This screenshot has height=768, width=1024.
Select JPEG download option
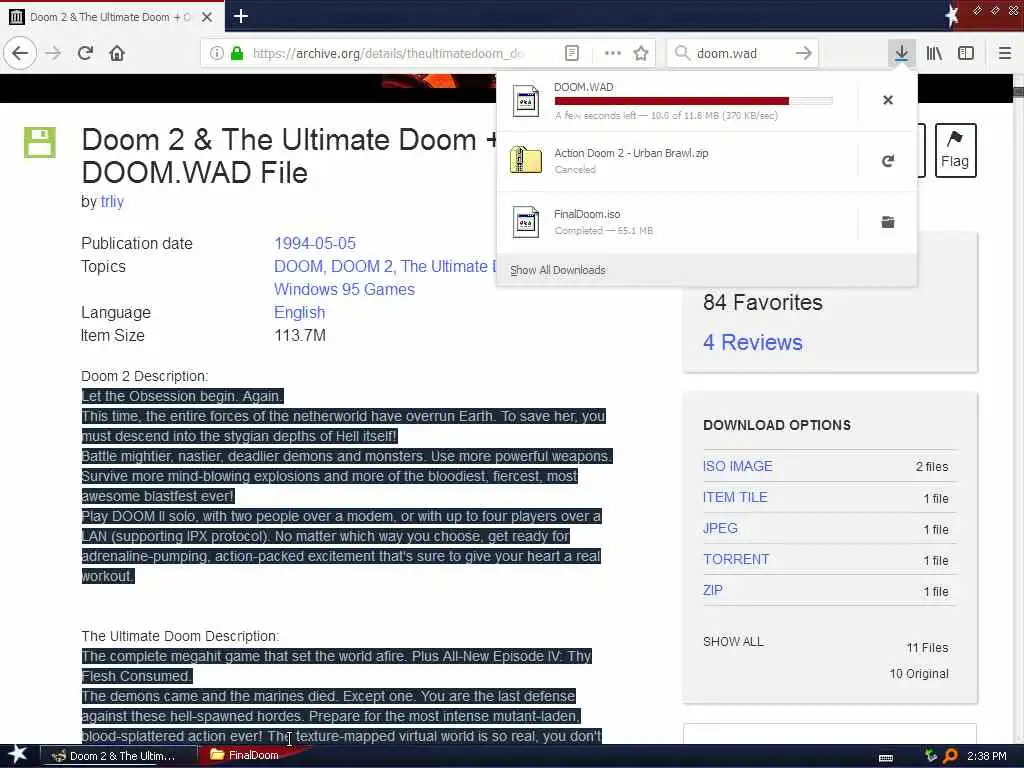[720, 528]
